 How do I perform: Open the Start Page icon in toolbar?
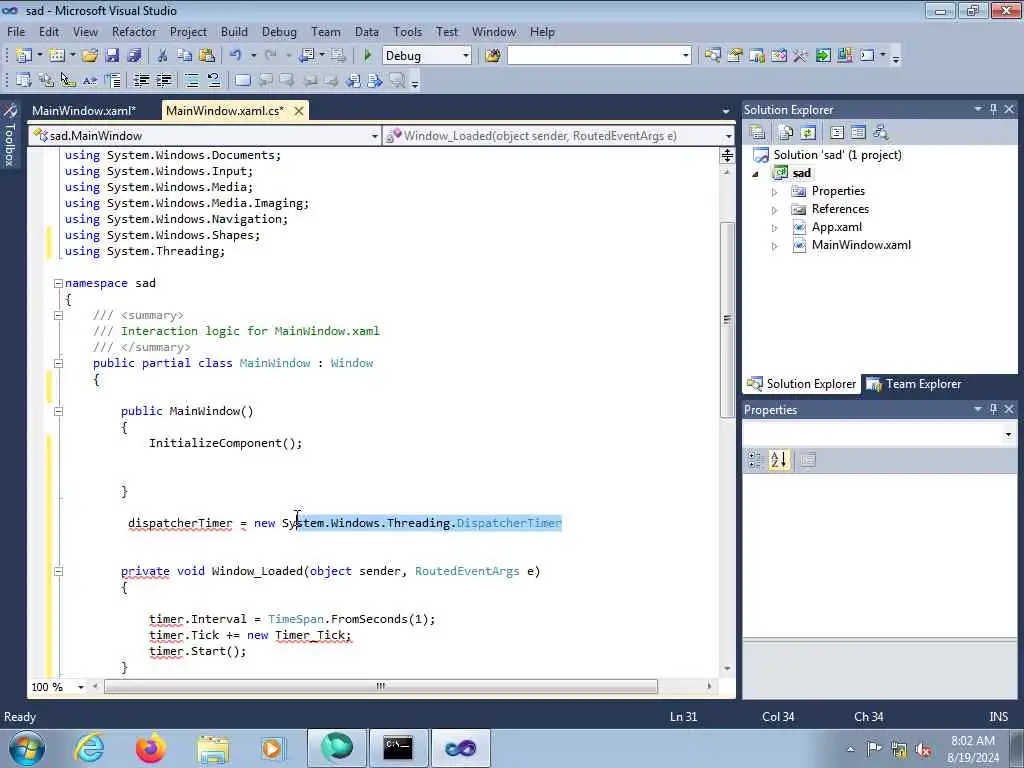click(823, 56)
